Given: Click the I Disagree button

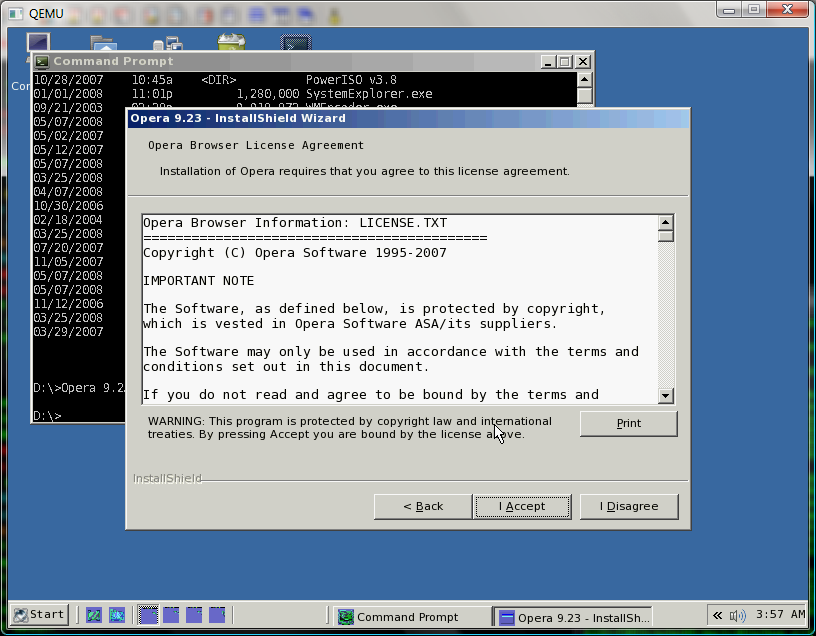Looking at the screenshot, I should point(629,506).
